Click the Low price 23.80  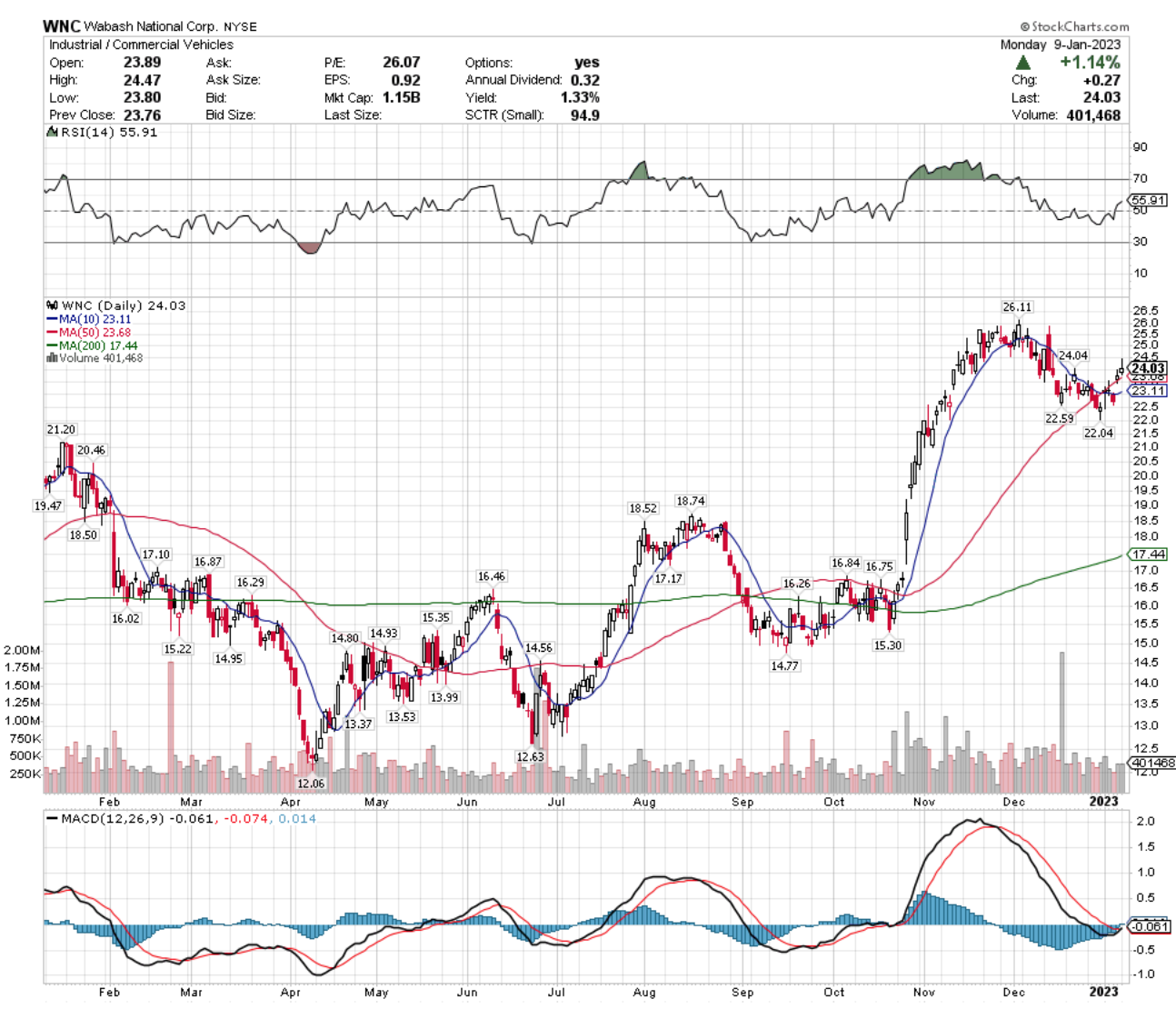[142, 97]
